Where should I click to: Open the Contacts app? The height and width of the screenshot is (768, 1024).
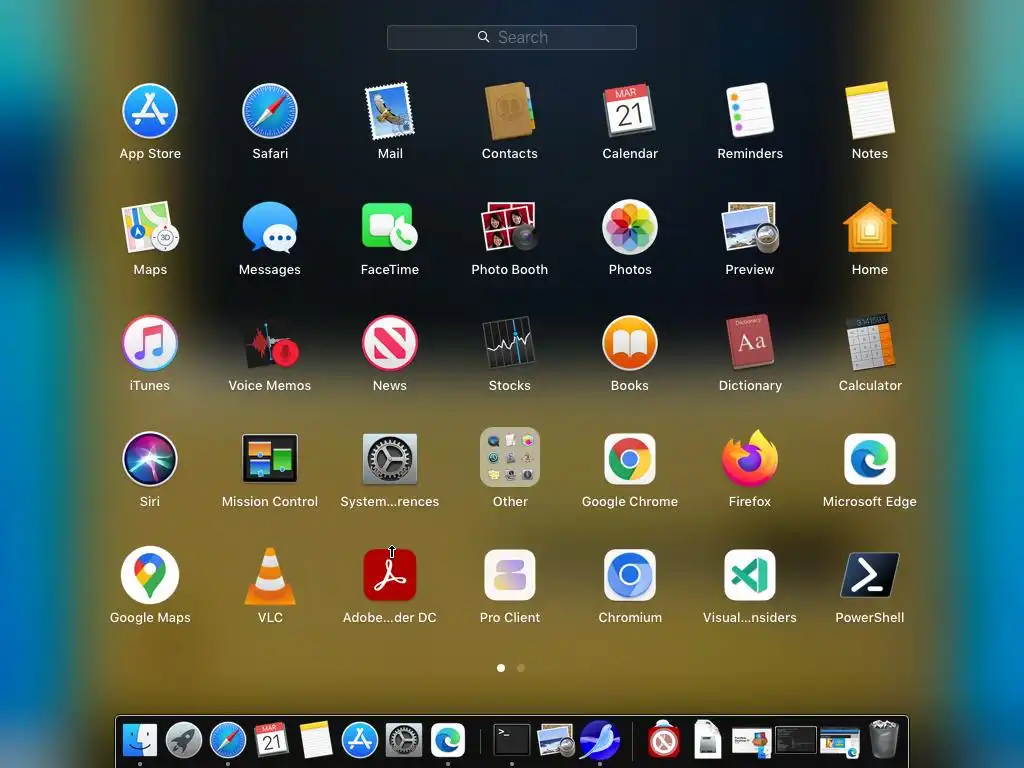click(509, 111)
